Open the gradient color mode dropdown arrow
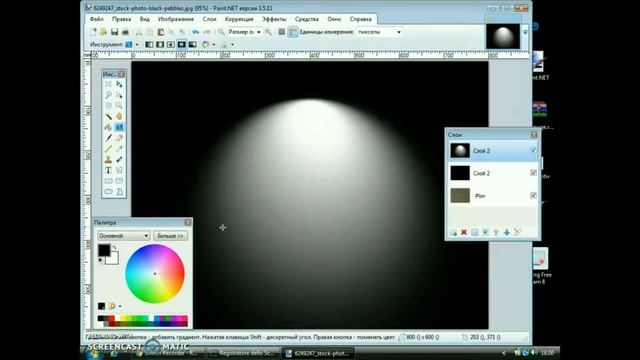 (214, 44)
